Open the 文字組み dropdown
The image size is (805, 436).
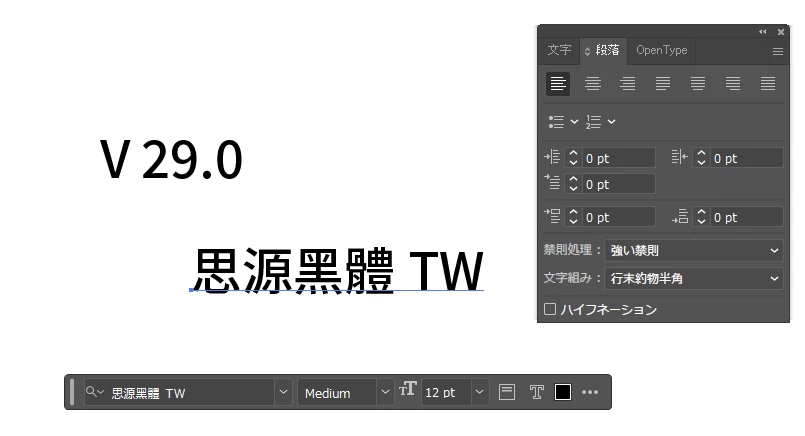(694, 278)
